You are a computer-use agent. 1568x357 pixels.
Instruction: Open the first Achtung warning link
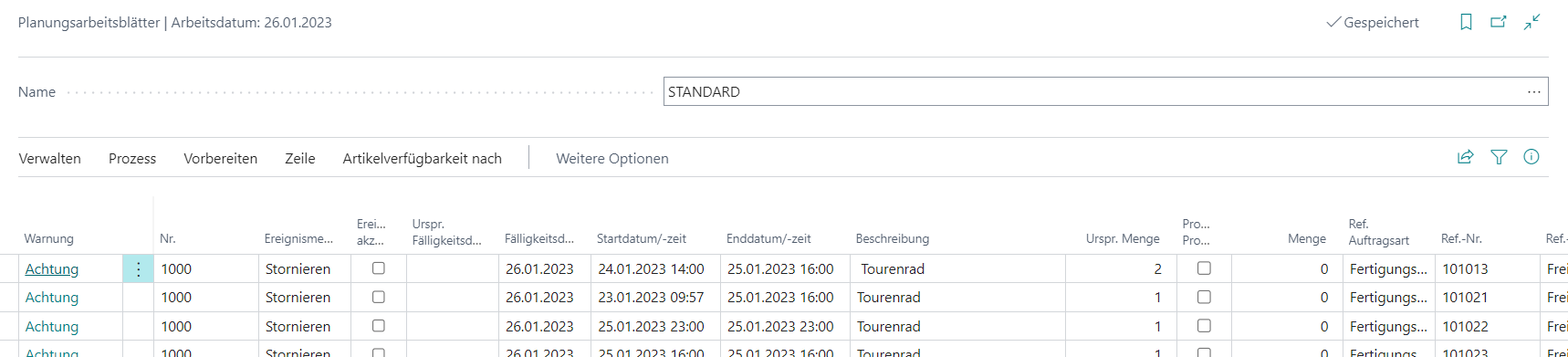[x=52, y=269]
